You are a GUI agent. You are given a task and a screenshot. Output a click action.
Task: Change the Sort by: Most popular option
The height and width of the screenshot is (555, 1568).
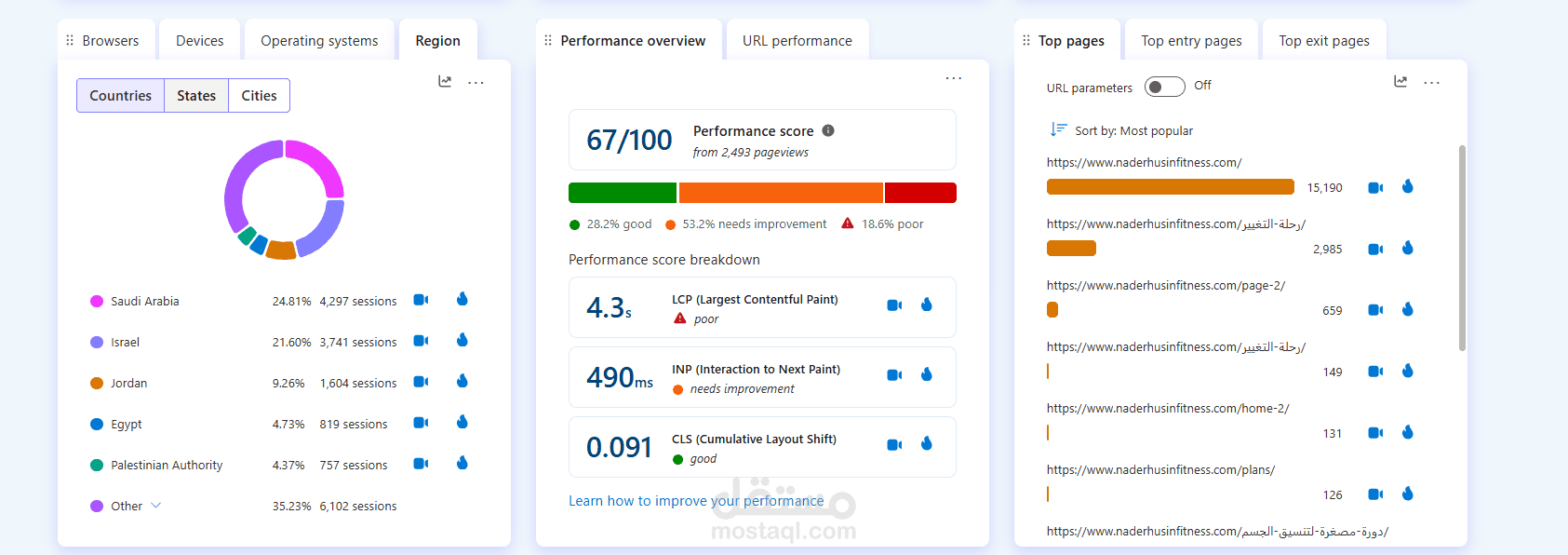1121,130
